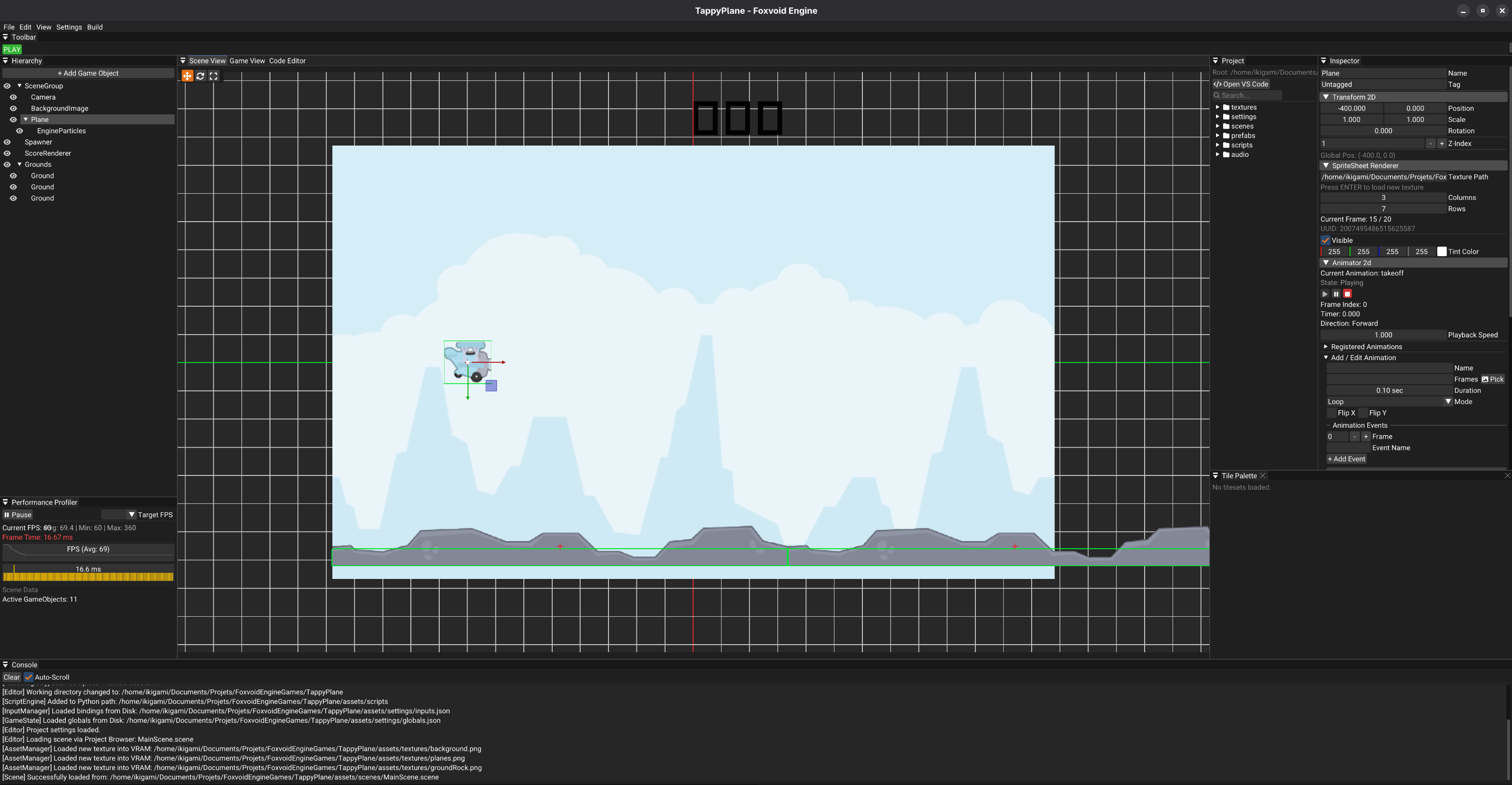Increase Z-Index with the plus button

[1442, 144]
